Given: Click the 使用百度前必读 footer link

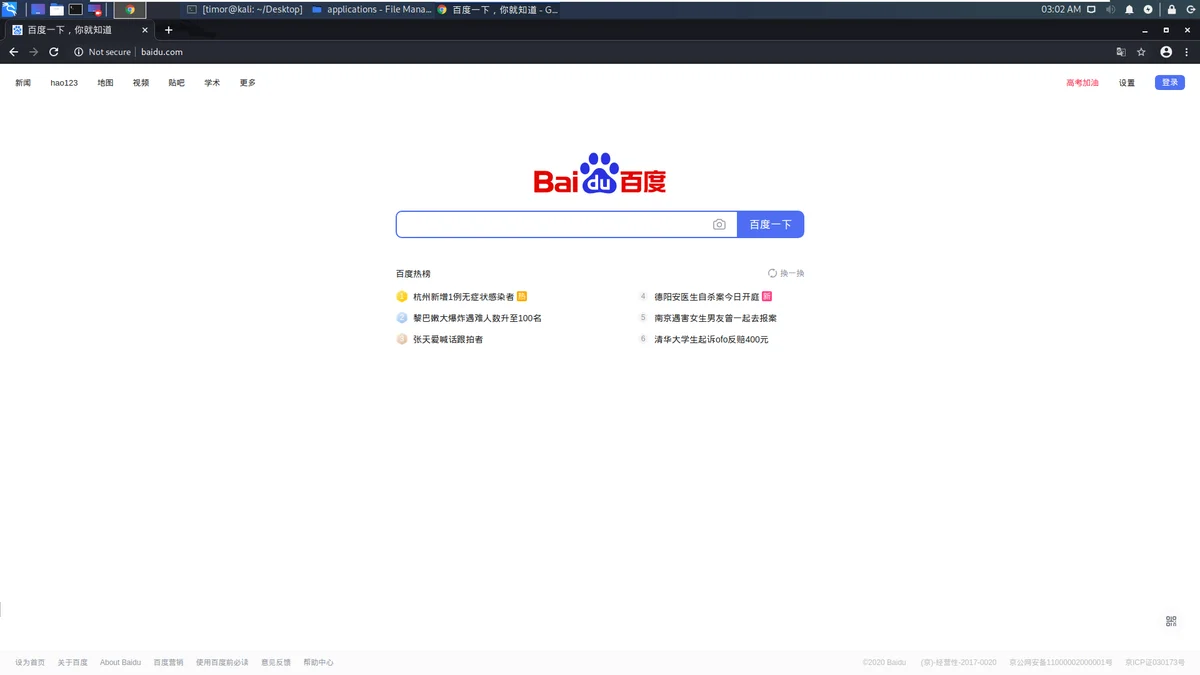Looking at the screenshot, I should (x=222, y=662).
